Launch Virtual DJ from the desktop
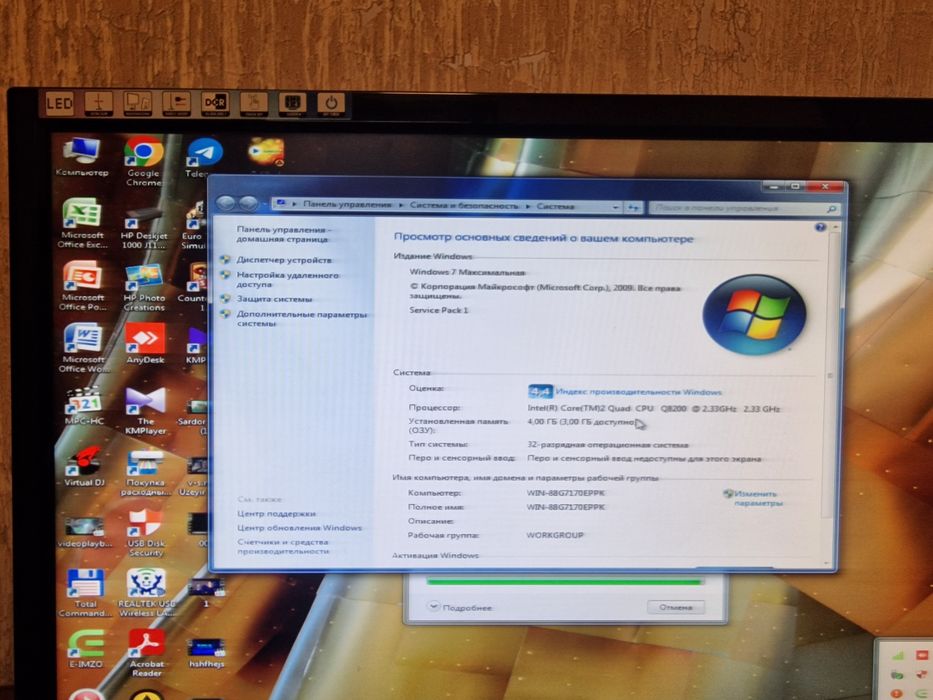Viewport: 933px width, 700px height. pos(84,467)
